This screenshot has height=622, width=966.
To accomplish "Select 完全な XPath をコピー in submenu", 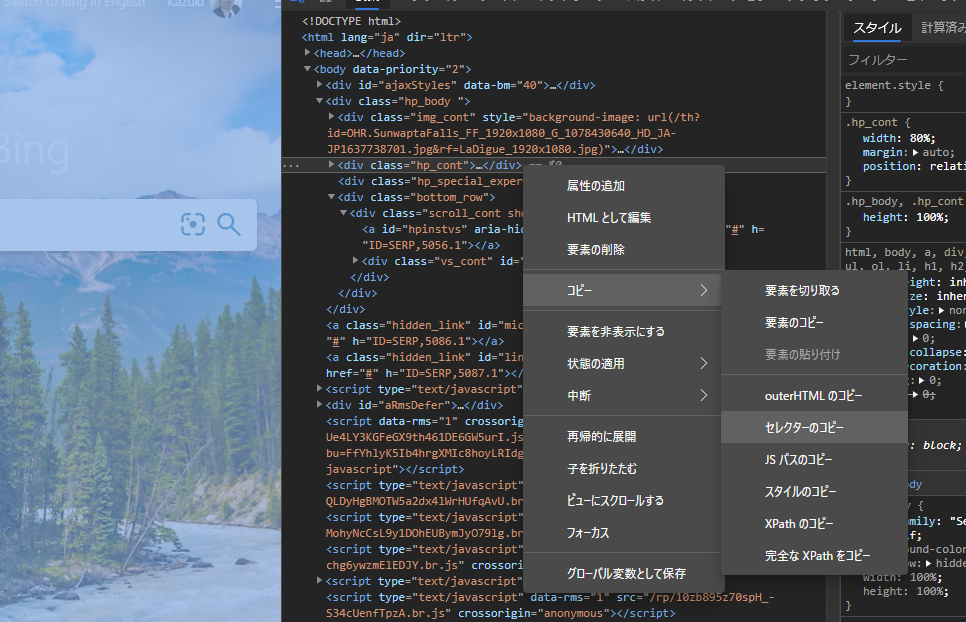I will coord(814,555).
